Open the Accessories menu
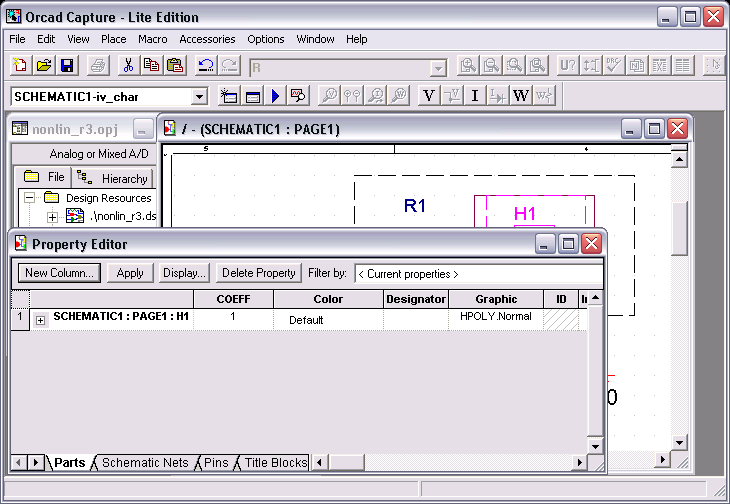Viewport: 730px width, 504px height. 207,39
